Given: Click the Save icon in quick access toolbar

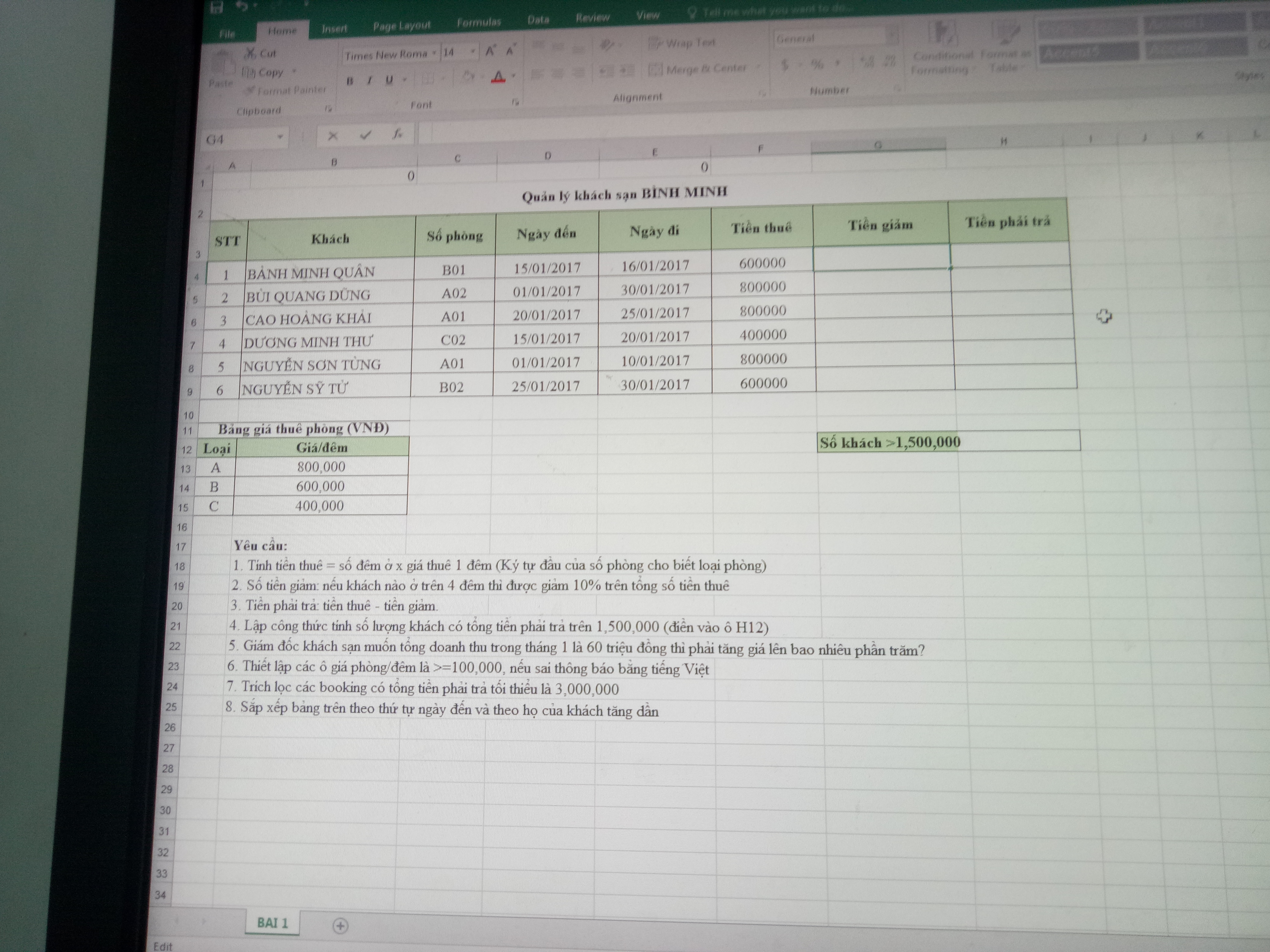Looking at the screenshot, I should coord(216,7).
